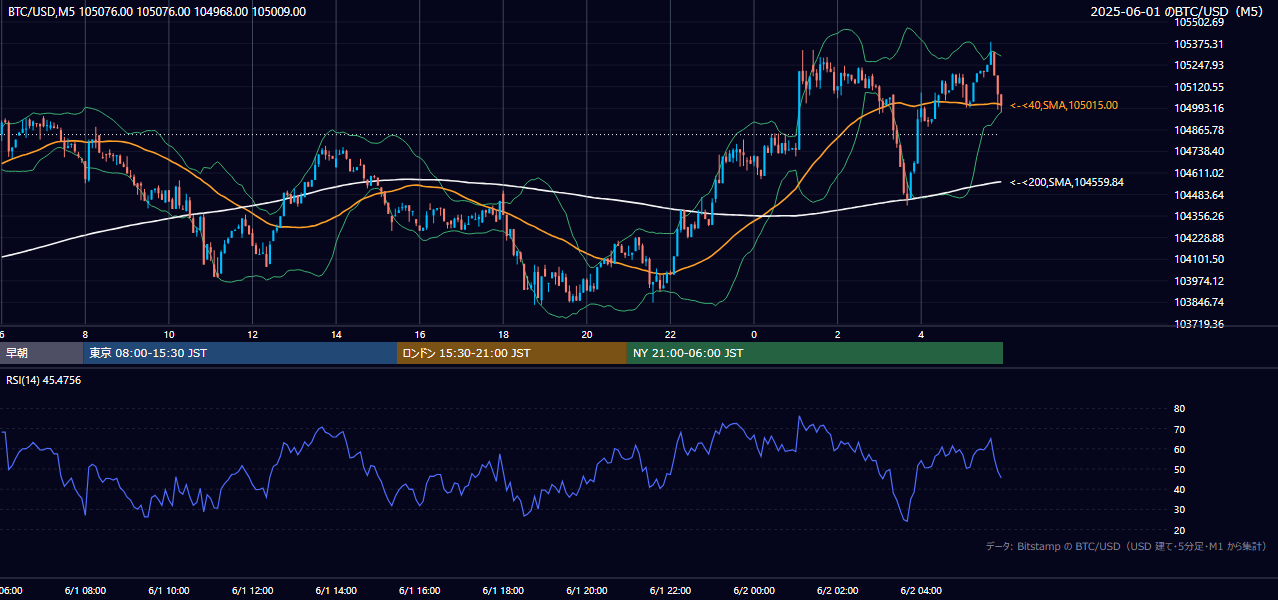Image resolution: width=1278 pixels, height=600 pixels.
Task: Click the 40 SMA label showing 105015.00
Action: coord(1064,105)
